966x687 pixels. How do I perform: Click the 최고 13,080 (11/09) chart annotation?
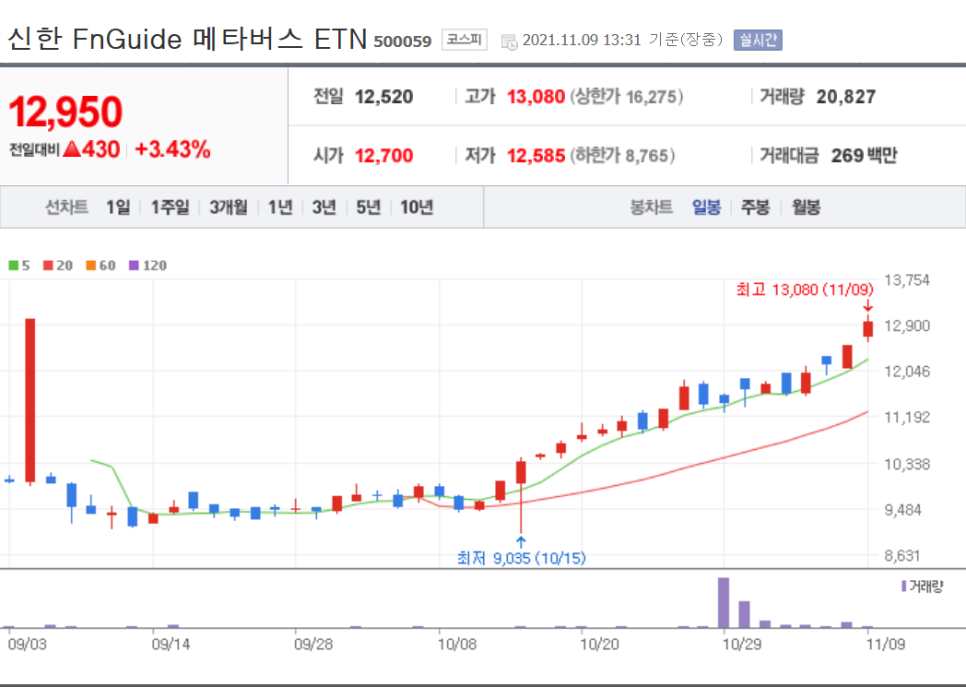[x=805, y=290]
